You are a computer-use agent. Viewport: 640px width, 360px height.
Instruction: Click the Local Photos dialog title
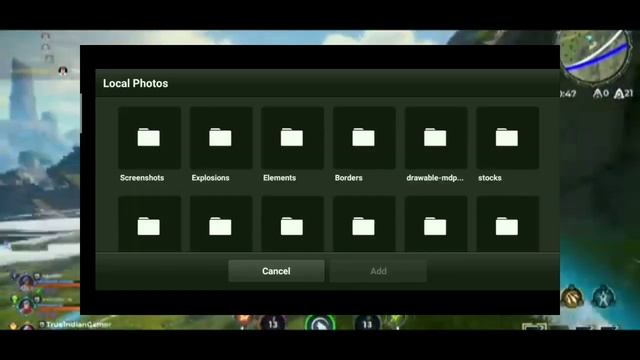tap(136, 83)
